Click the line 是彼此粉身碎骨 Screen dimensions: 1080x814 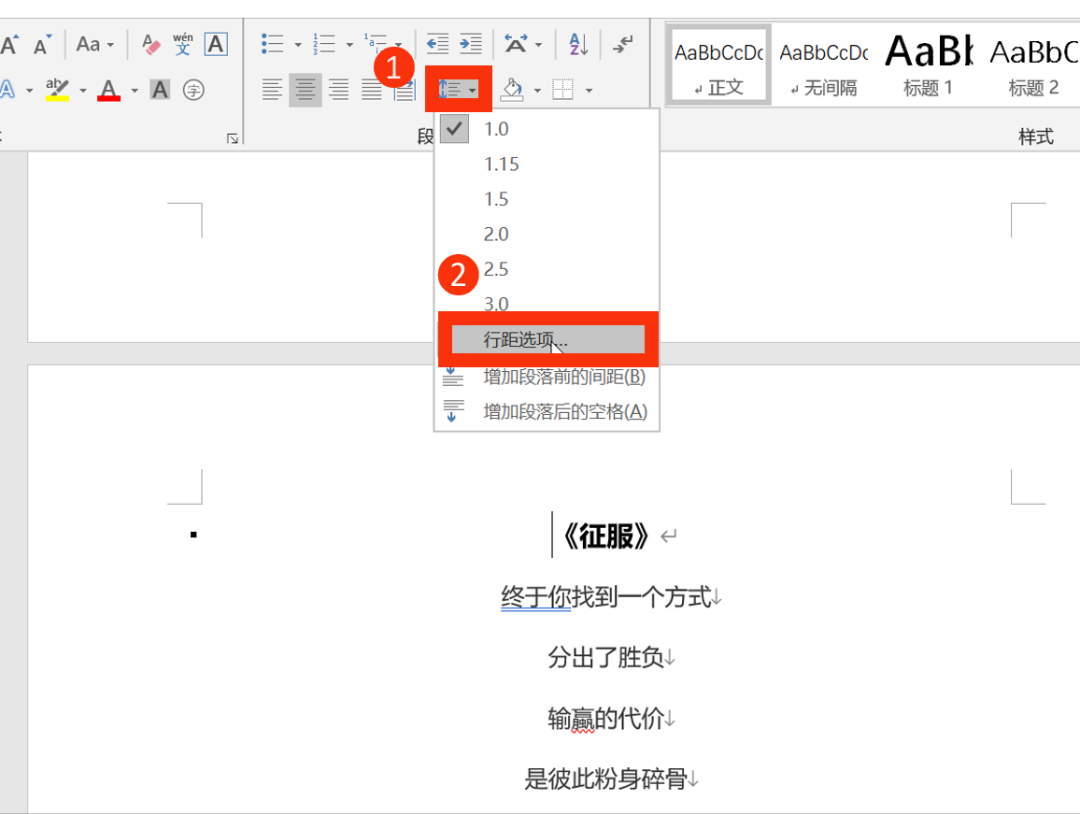point(606,779)
